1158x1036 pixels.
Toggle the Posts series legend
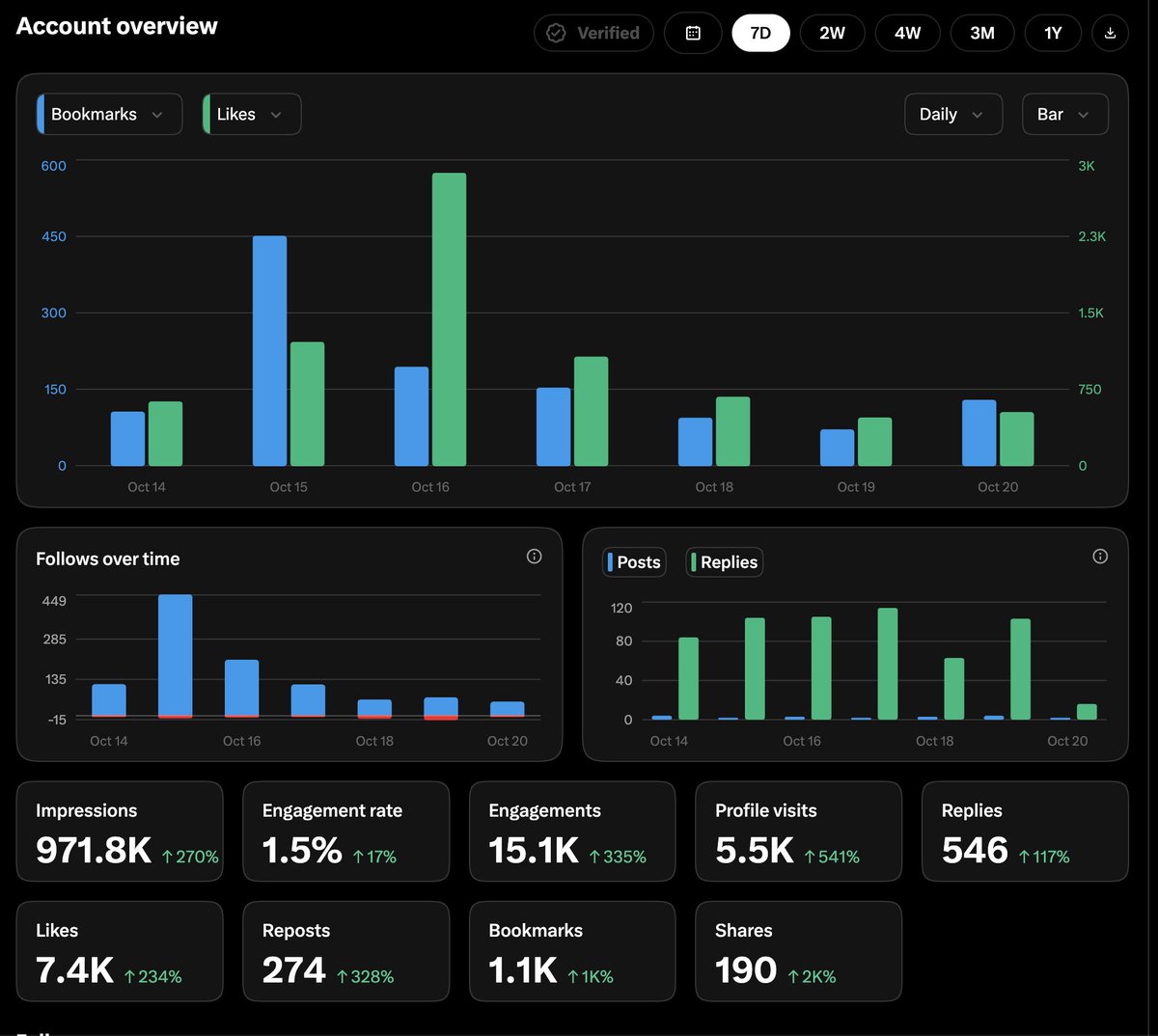(634, 562)
